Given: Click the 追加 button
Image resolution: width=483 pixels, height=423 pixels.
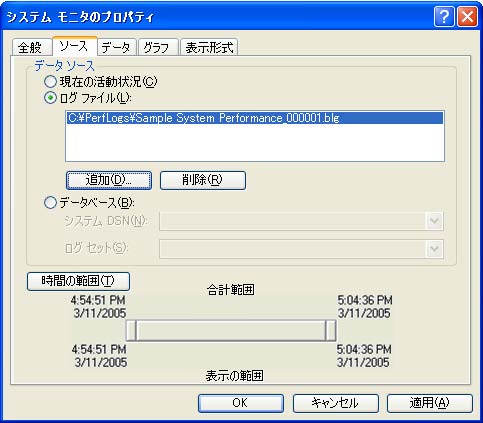Looking at the screenshot, I should tap(109, 180).
